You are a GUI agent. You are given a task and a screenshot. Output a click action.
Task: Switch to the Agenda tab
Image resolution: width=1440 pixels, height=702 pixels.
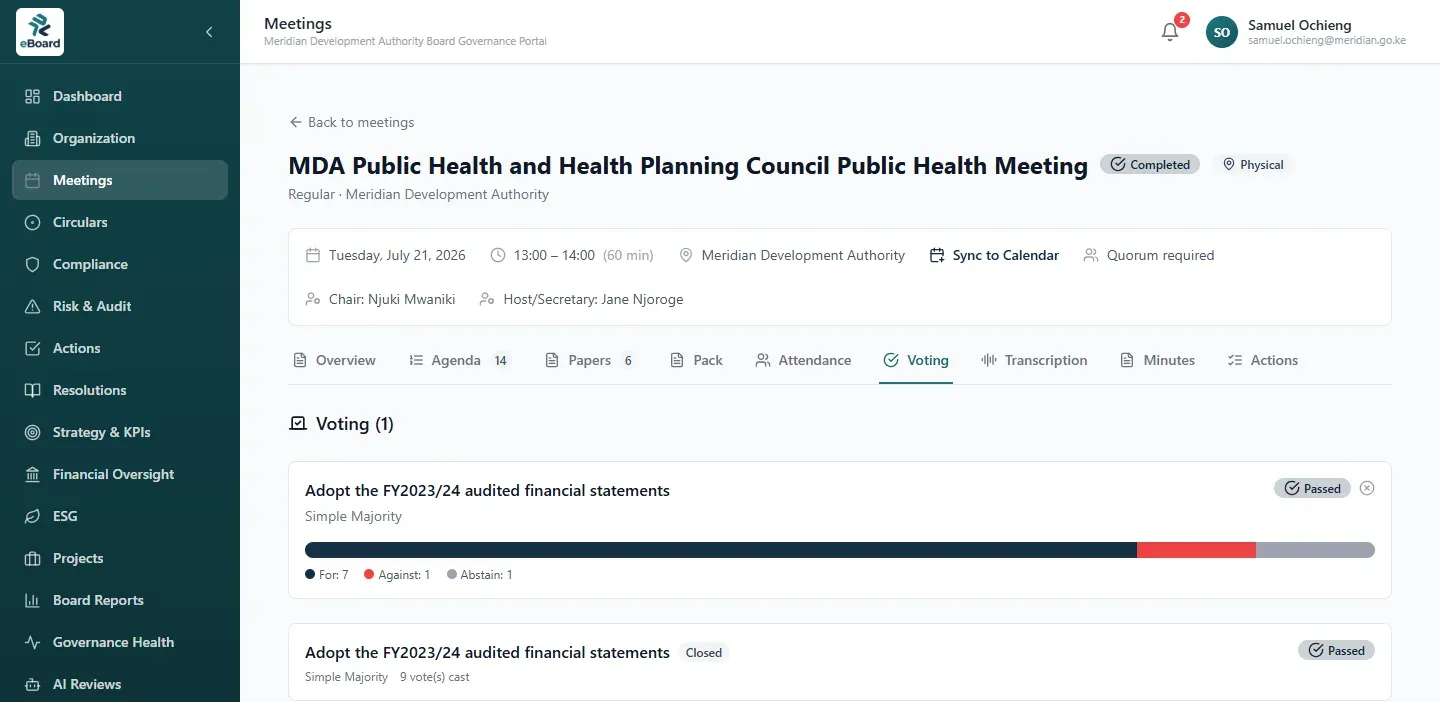click(x=460, y=360)
